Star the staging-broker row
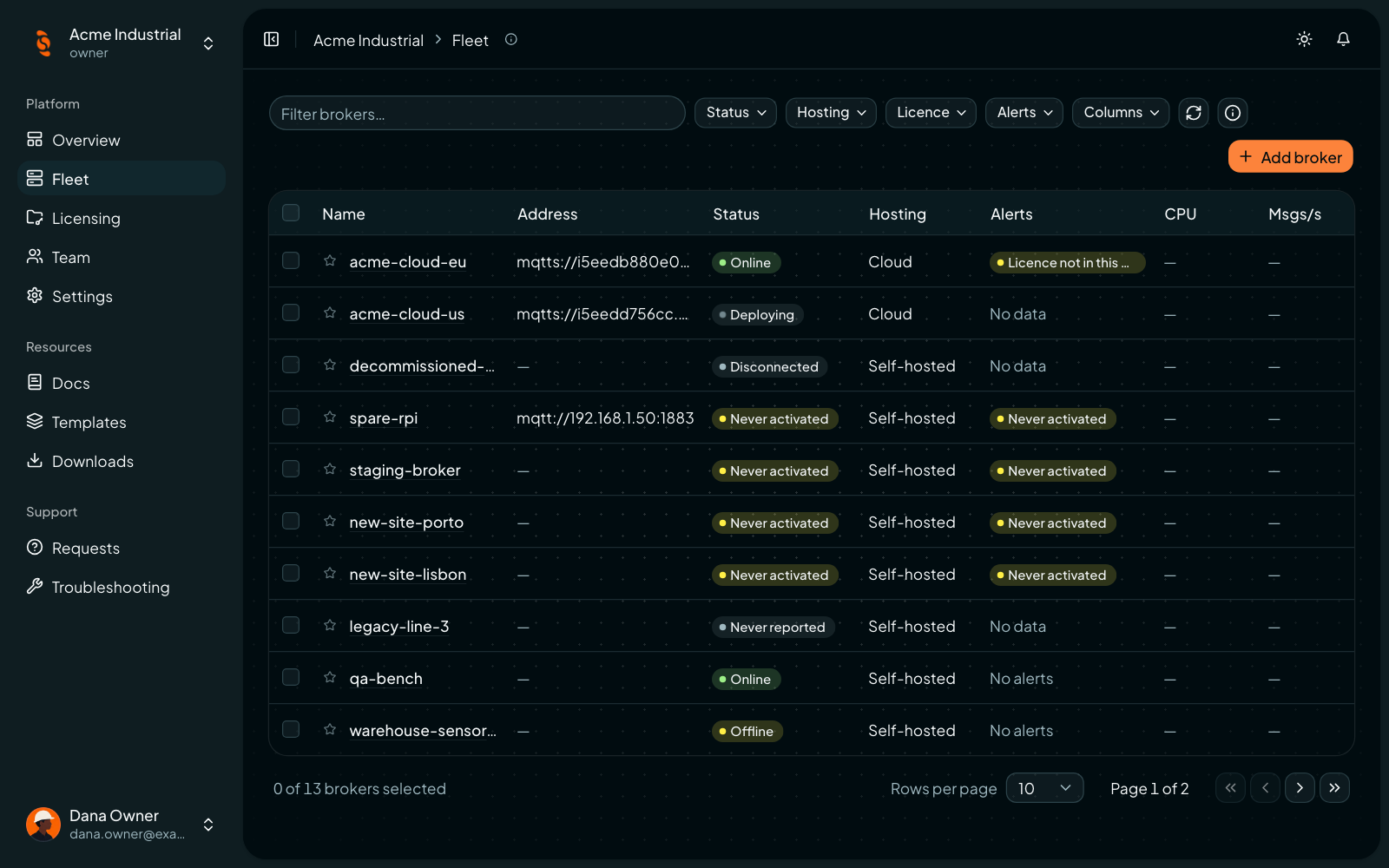 pos(330,469)
